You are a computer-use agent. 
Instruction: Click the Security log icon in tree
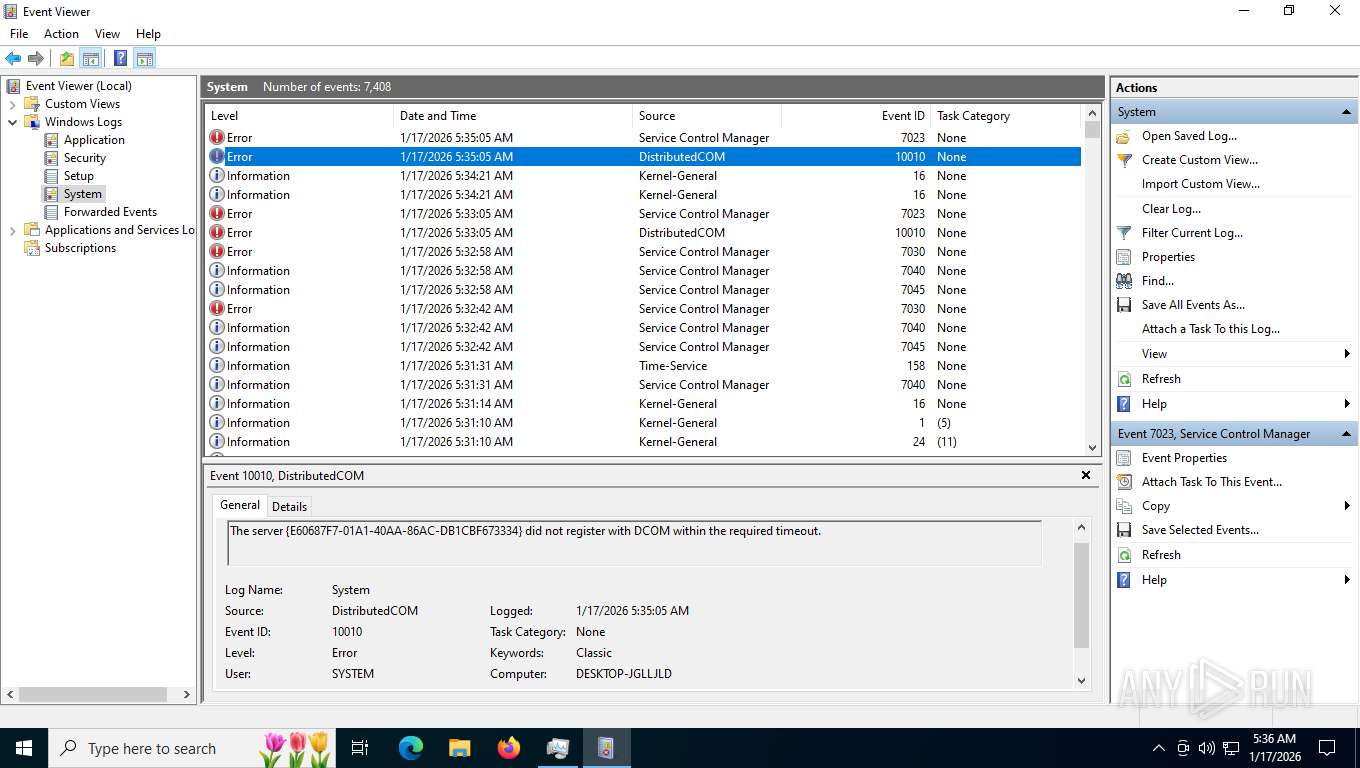point(52,158)
